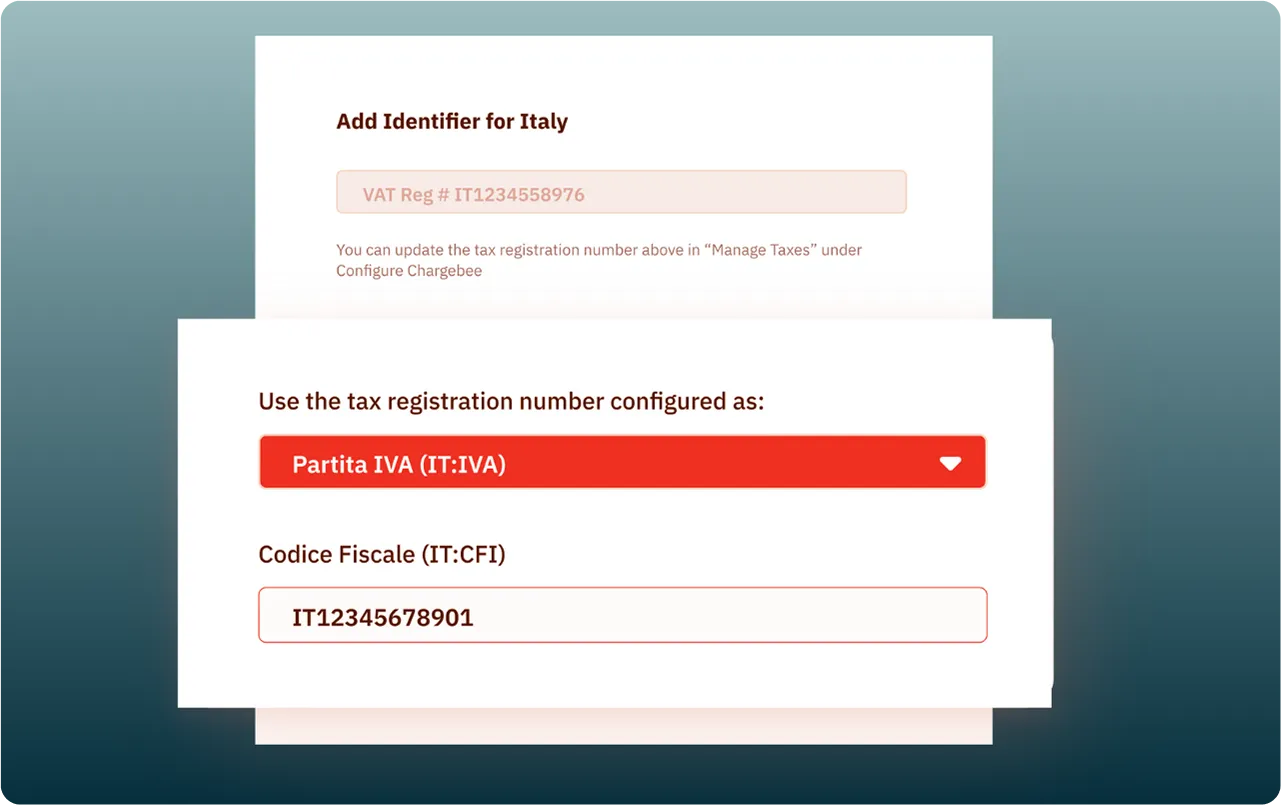Select the Codice Fiscale (IT:CFI) label
Image resolution: width=1281 pixels, height=805 pixels.
tap(381, 554)
